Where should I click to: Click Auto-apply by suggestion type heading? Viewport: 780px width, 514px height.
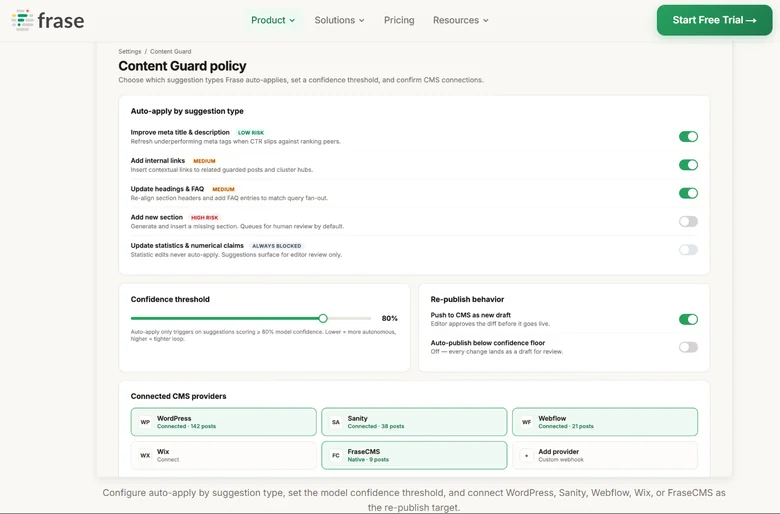pos(187,111)
